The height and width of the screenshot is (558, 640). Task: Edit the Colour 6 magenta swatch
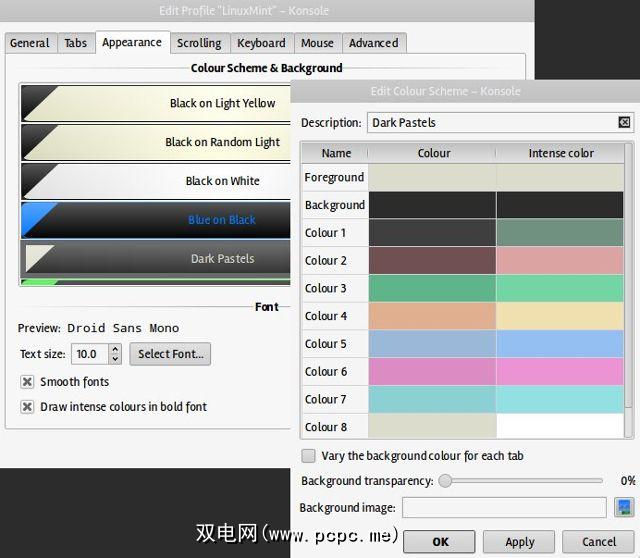432,371
